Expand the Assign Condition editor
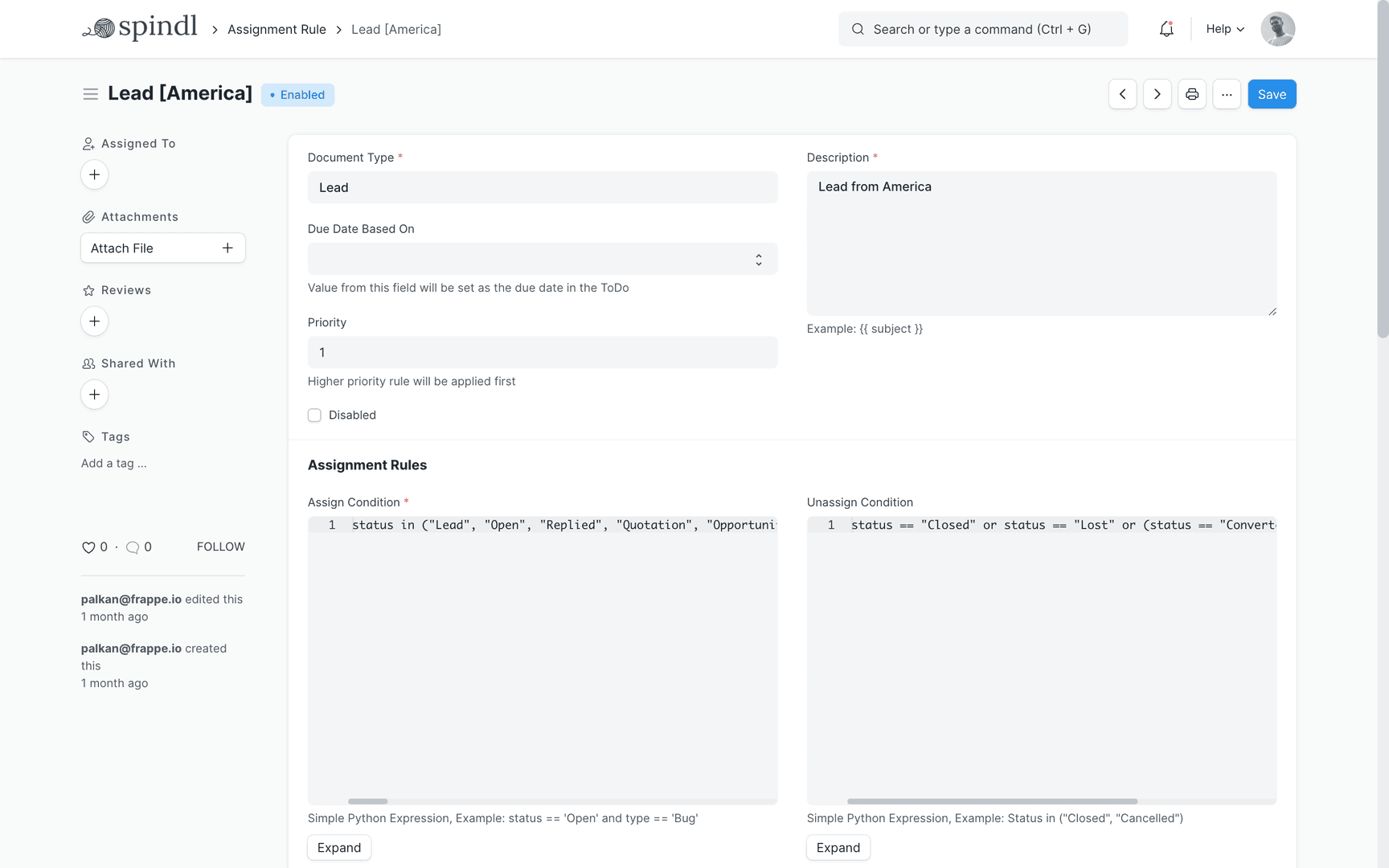The height and width of the screenshot is (868, 1389). click(338, 847)
